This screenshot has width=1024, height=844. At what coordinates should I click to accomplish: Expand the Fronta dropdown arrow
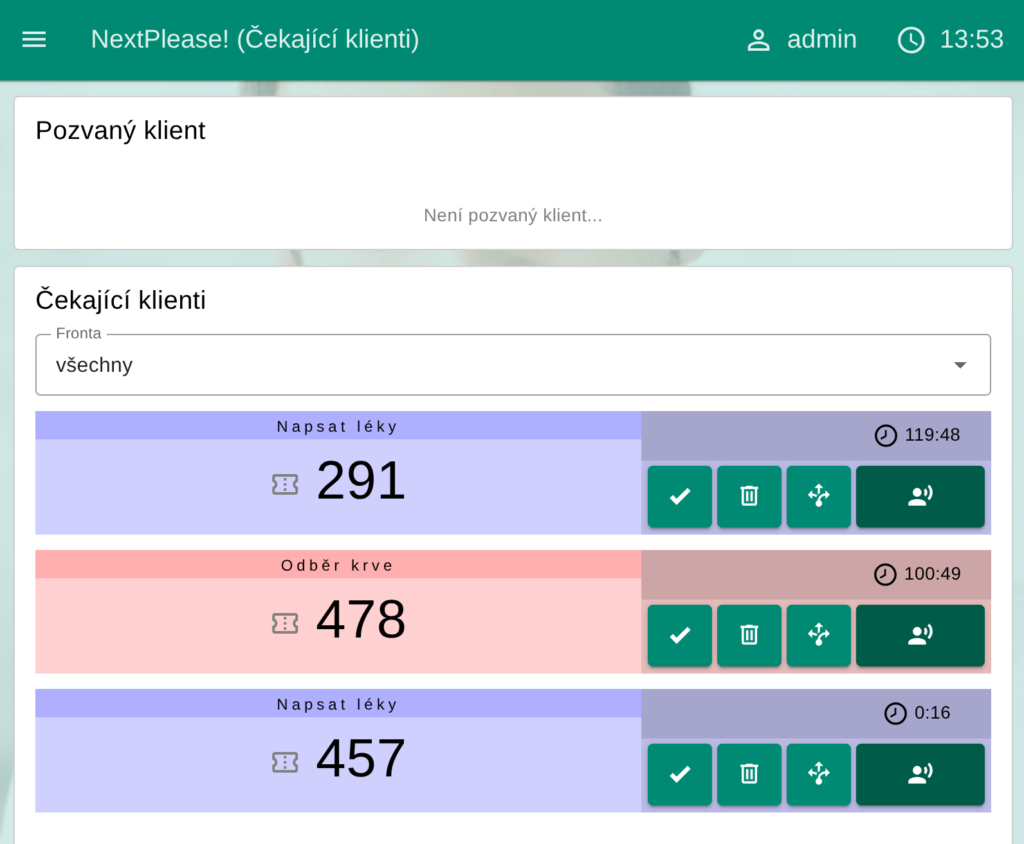tap(960, 365)
